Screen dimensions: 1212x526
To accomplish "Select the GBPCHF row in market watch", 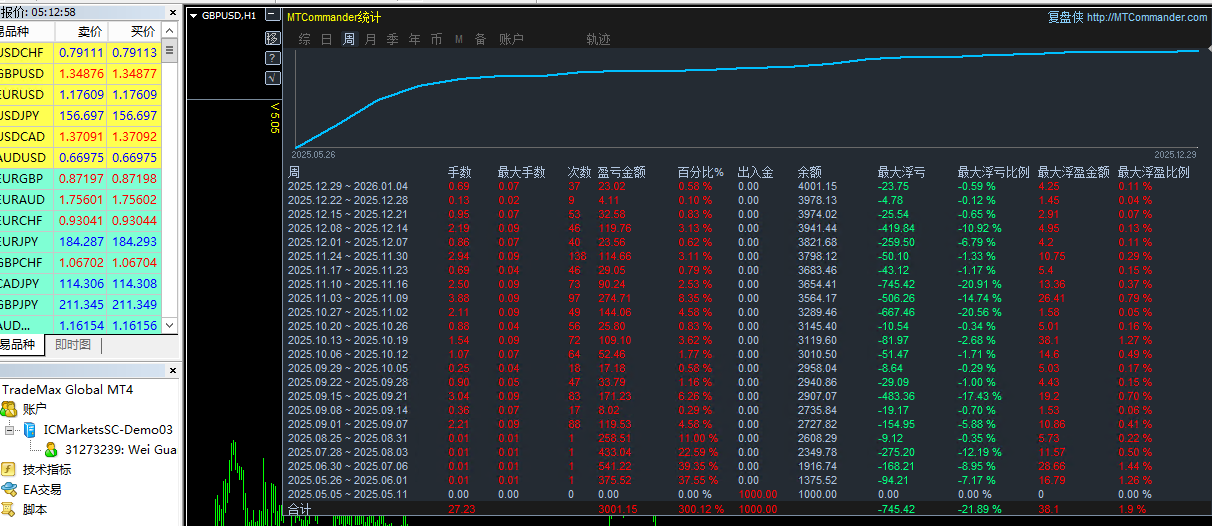I will point(80,263).
